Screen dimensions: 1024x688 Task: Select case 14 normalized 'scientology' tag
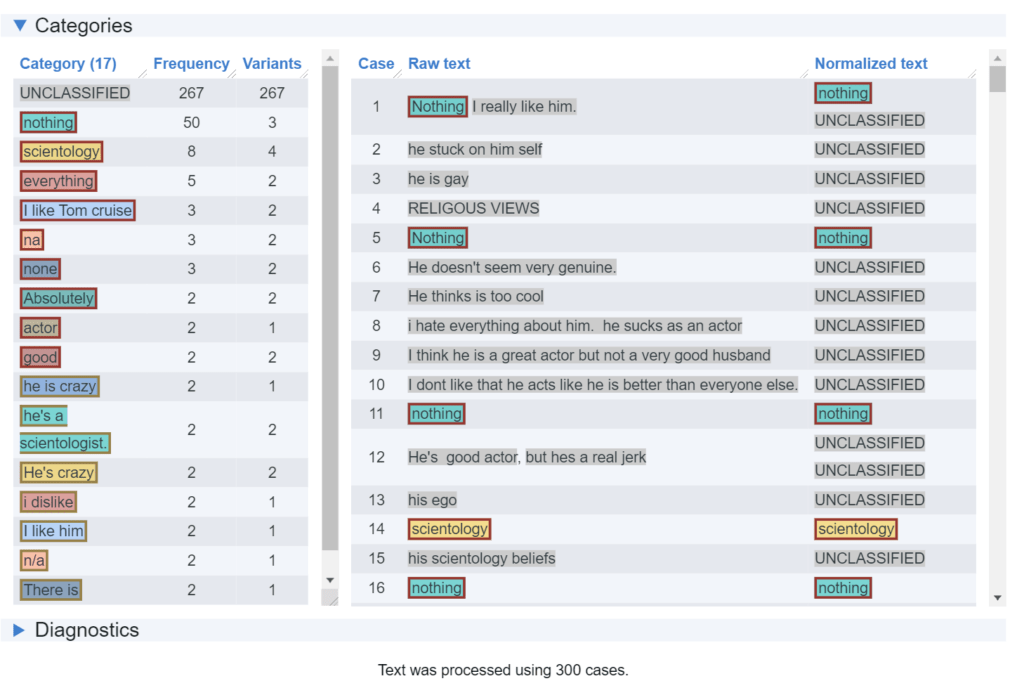click(856, 529)
